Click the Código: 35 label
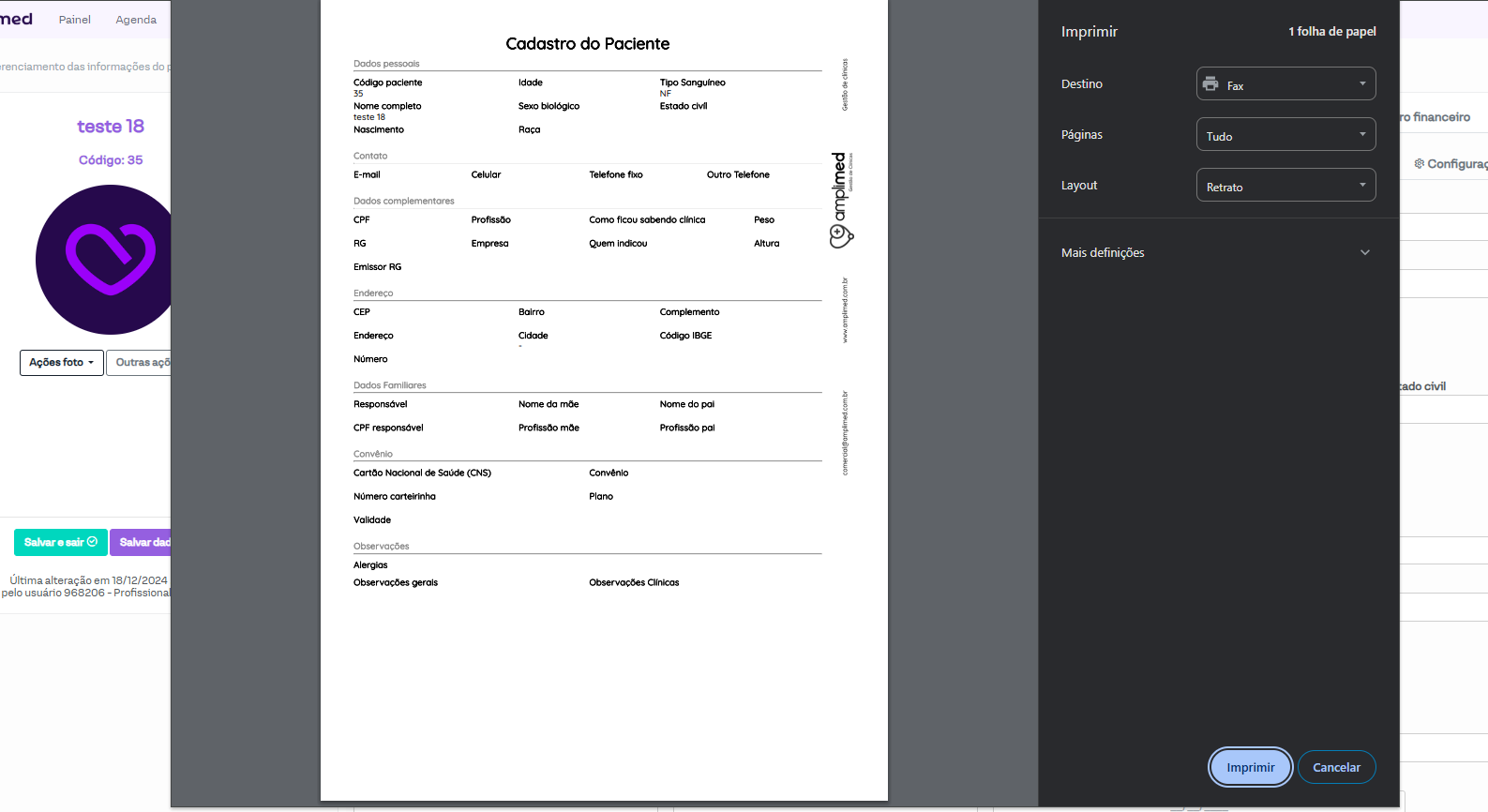 coord(111,160)
